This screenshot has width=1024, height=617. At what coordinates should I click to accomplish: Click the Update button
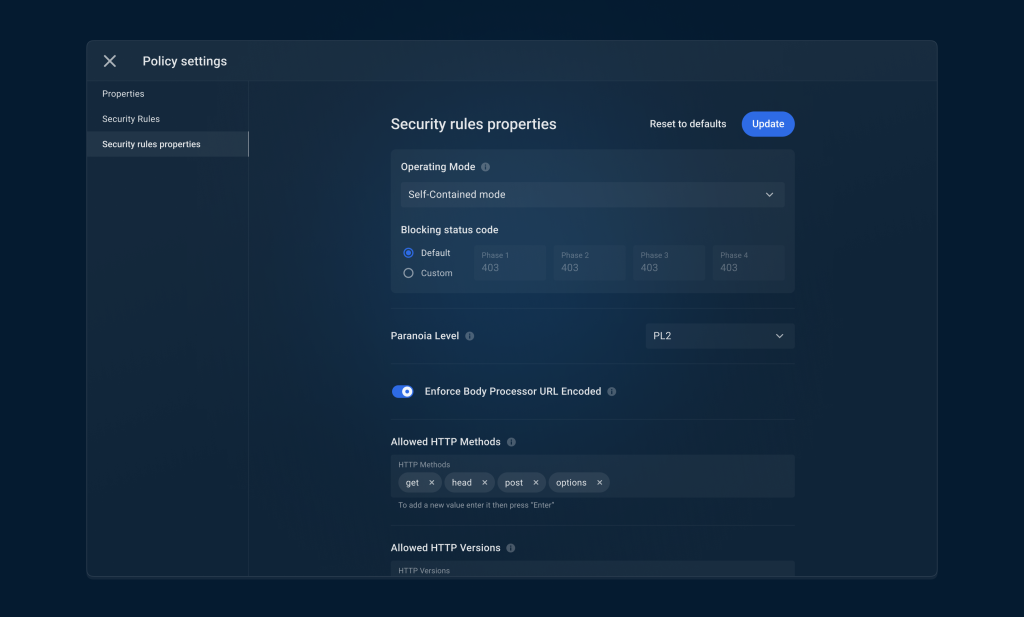click(768, 124)
